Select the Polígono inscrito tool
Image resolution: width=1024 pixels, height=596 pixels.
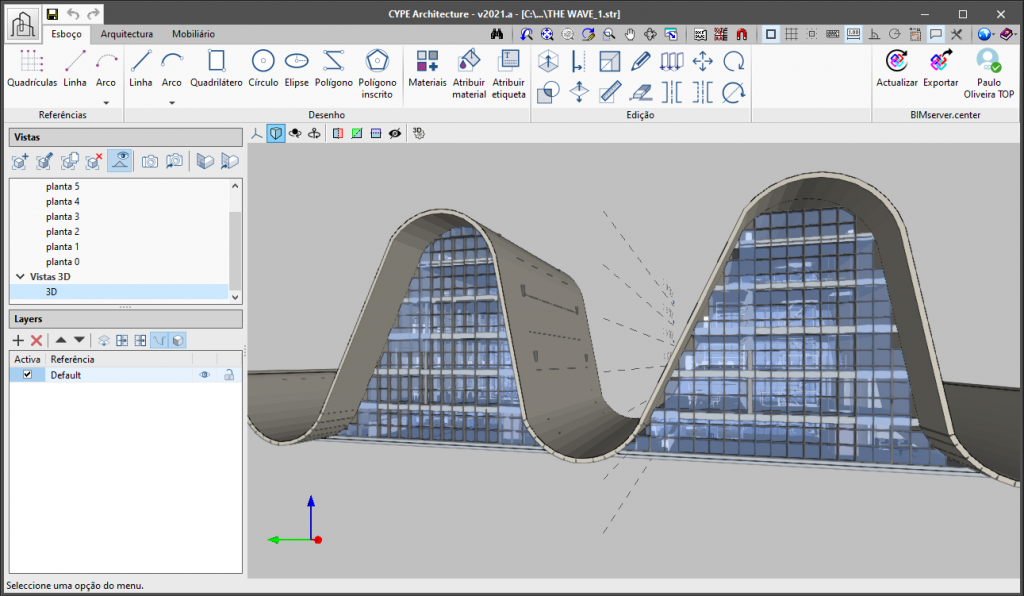tap(377, 70)
